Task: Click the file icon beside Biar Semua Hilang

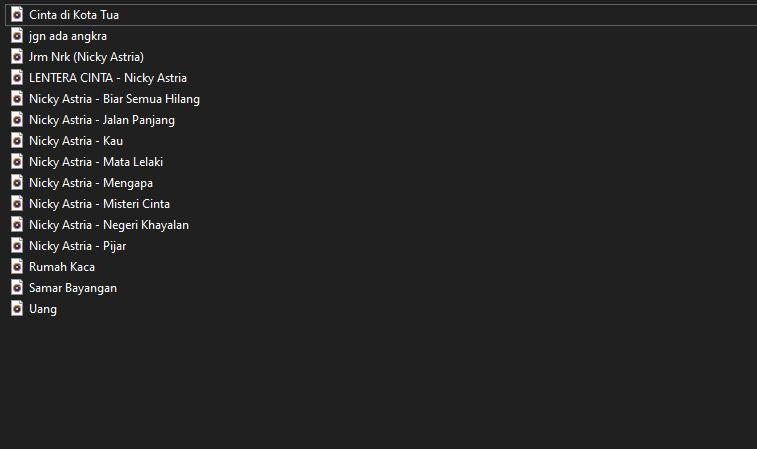Action: (16, 99)
